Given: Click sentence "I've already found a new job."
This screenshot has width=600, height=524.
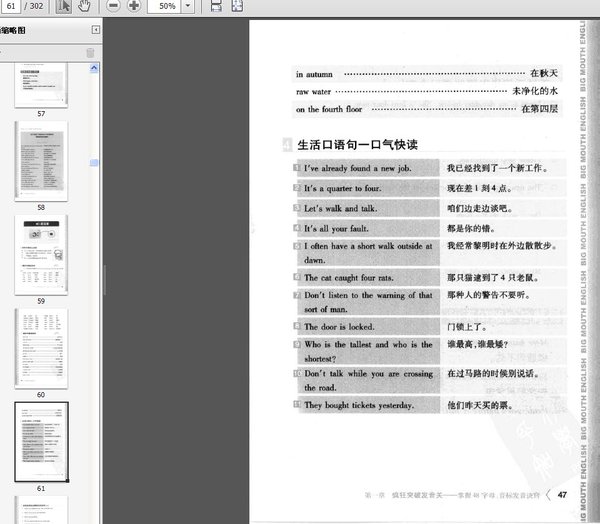Looking at the screenshot, I should (357, 168).
